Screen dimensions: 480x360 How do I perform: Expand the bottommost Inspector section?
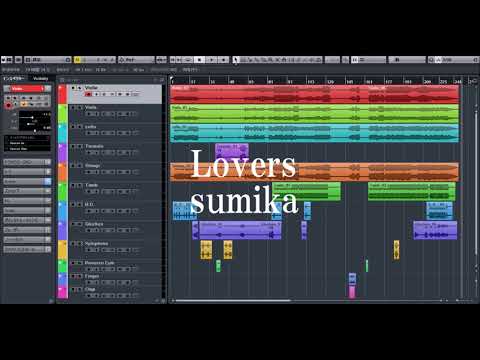coord(27,249)
